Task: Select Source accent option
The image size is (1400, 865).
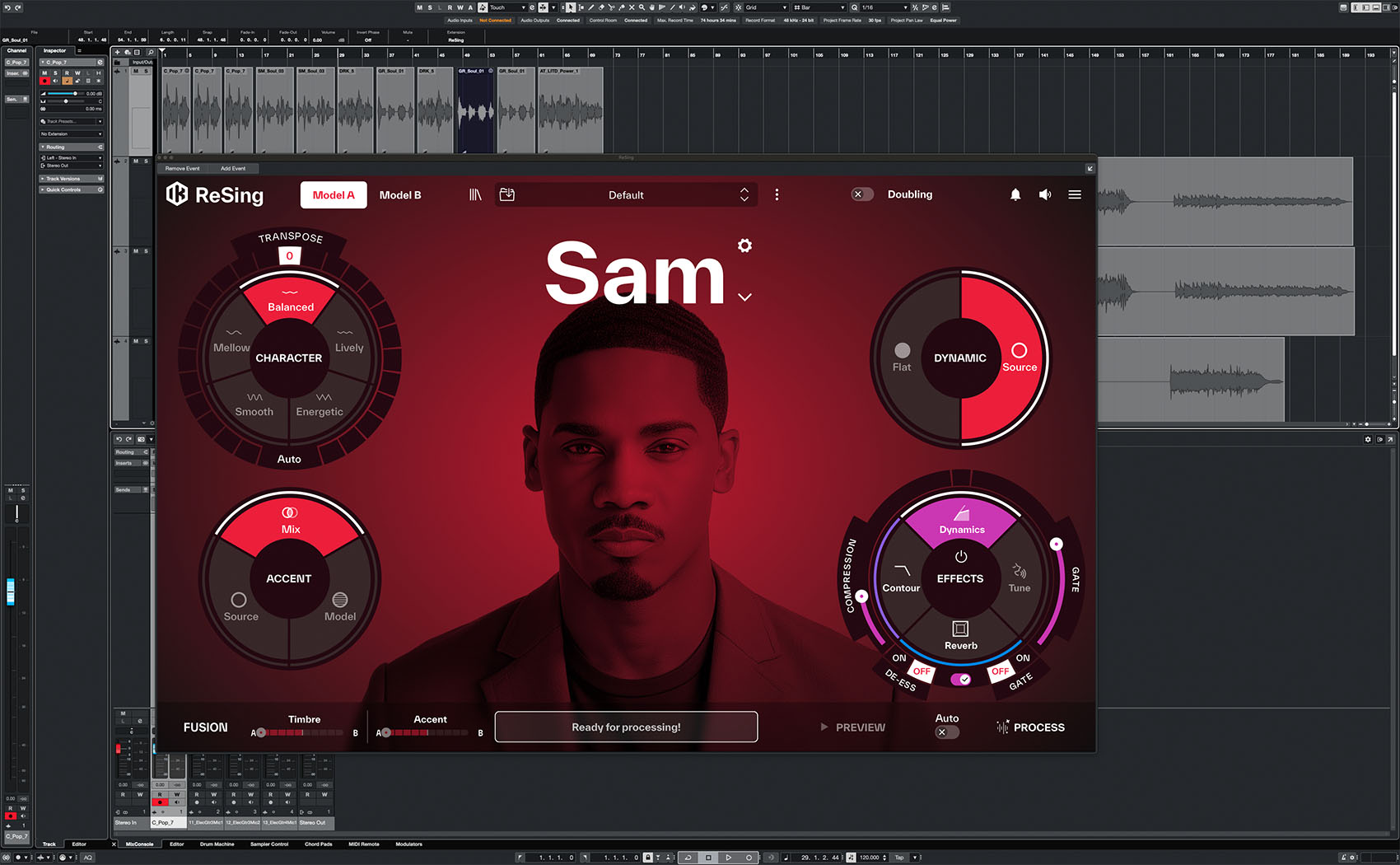Action: tap(240, 607)
